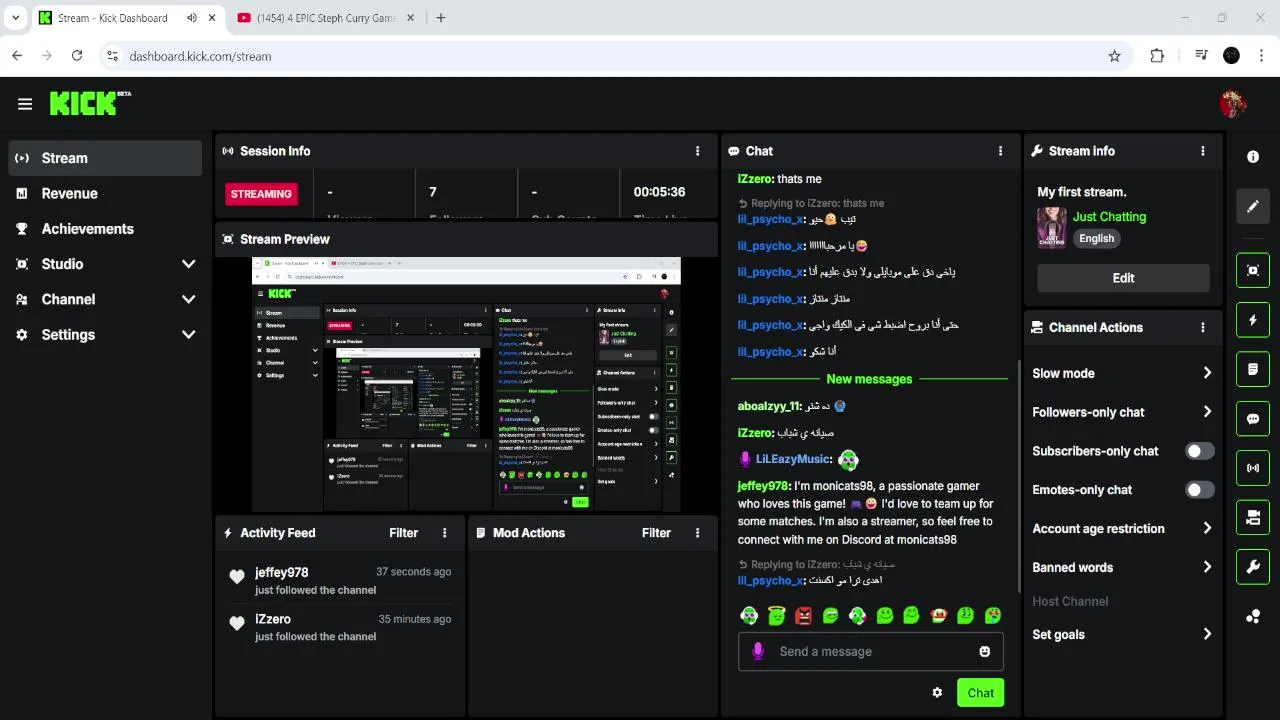
Task: Click the STREAMING status badge
Action: coord(261,194)
